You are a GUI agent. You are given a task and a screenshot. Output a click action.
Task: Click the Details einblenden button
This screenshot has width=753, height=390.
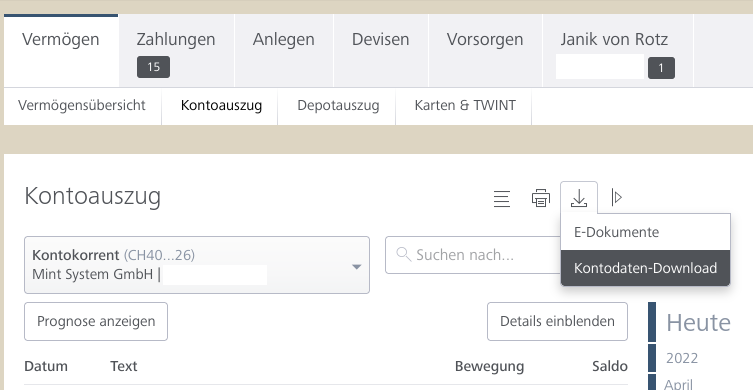pos(557,321)
